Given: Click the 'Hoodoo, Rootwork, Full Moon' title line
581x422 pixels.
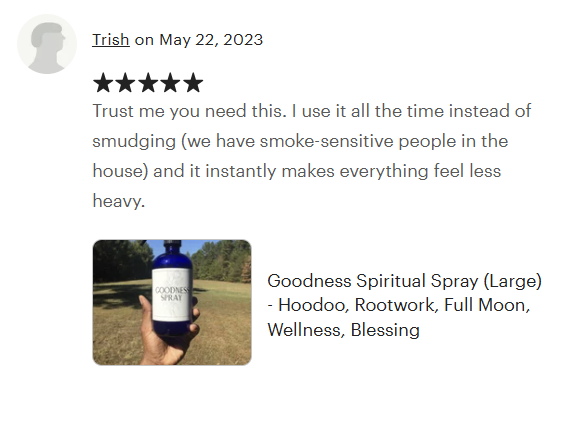Looking at the screenshot, I should coord(399,305).
